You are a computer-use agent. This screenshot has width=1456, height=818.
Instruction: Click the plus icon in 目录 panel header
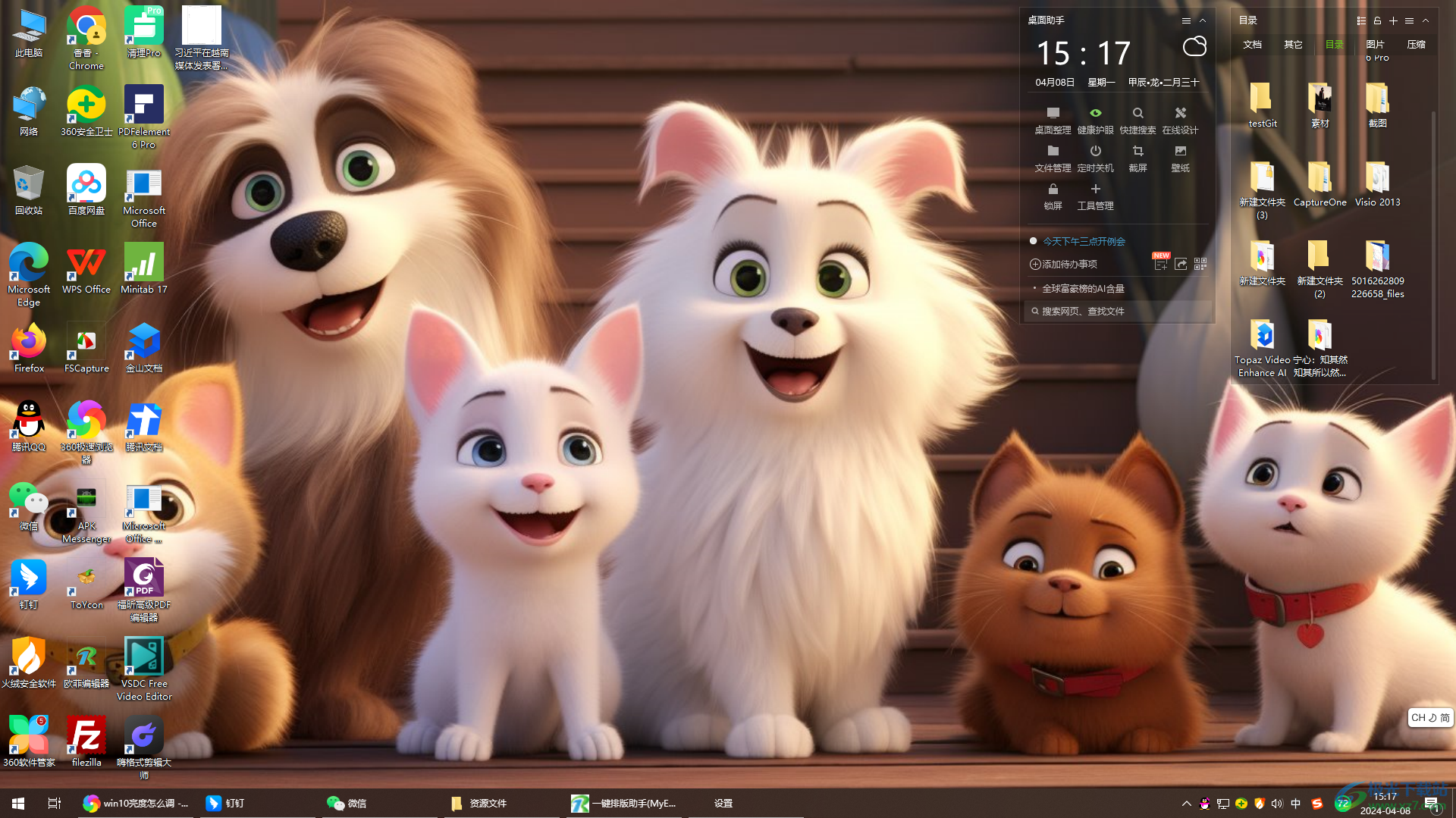(1393, 20)
